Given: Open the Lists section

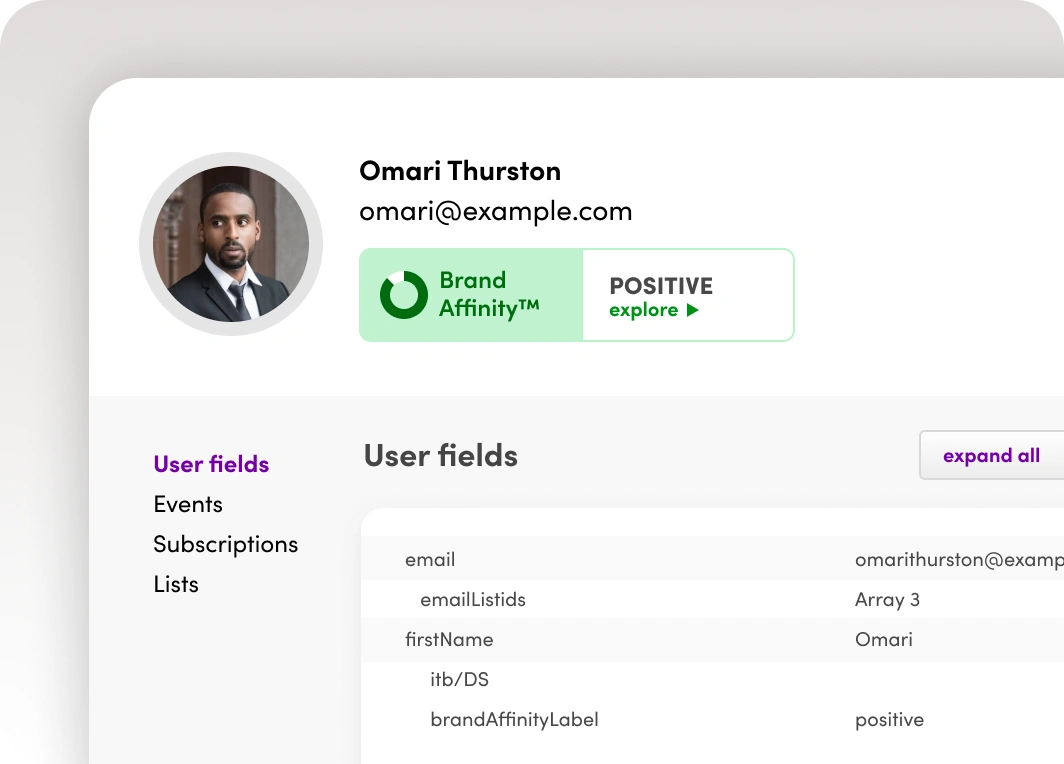Looking at the screenshot, I should coord(176,584).
